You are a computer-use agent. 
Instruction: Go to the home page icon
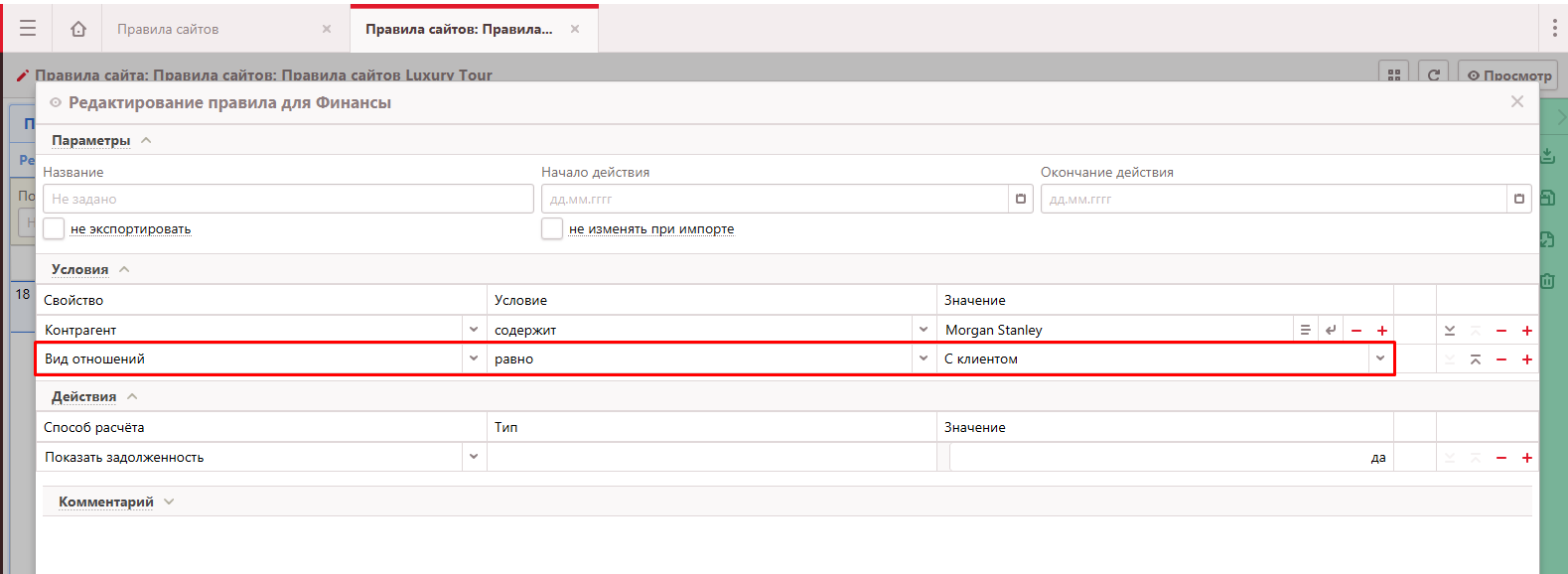(78, 29)
